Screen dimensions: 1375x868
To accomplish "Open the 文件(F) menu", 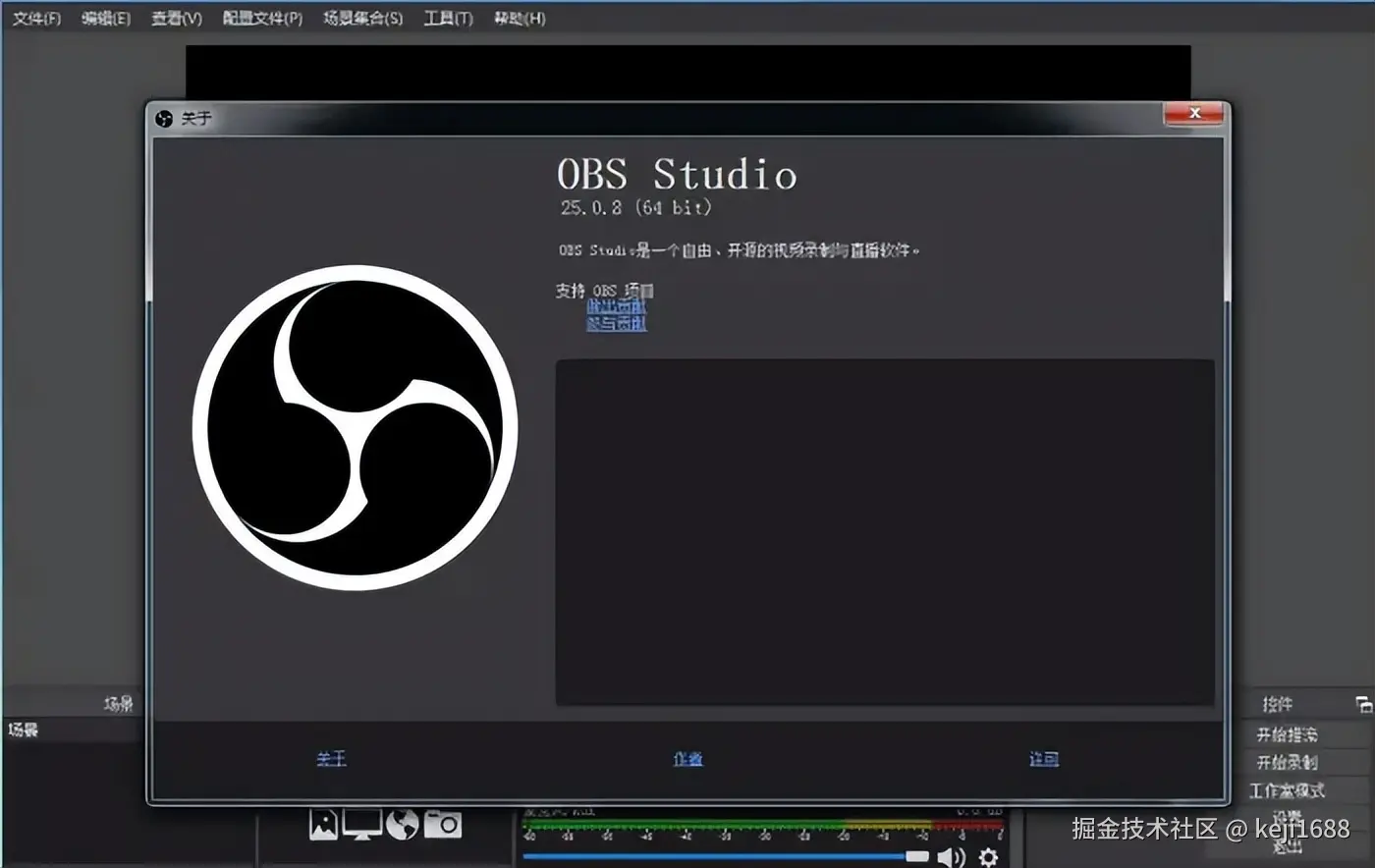I will (36, 18).
